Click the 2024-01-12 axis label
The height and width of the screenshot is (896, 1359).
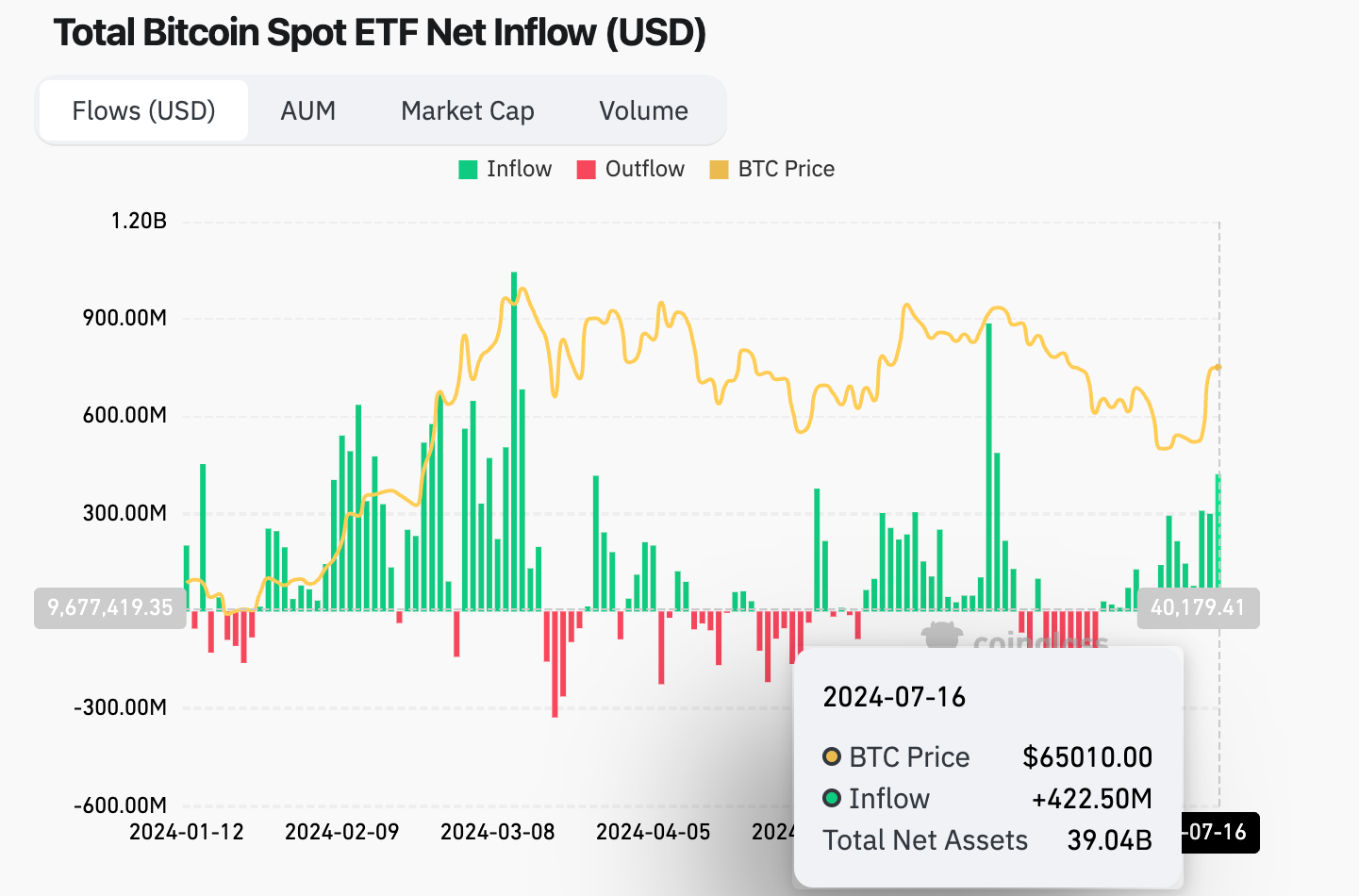coord(186,832)
